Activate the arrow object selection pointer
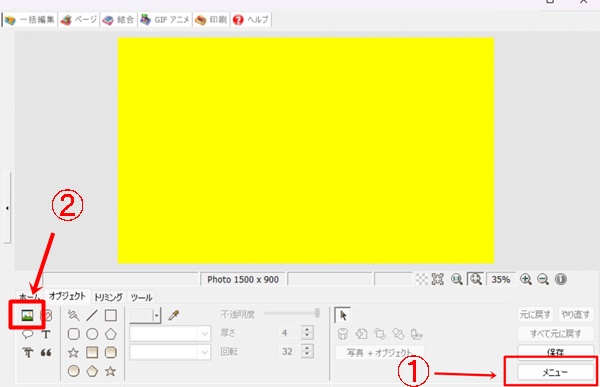The height and width of the screenshot is (387, 600). click(x=343, y=315)
